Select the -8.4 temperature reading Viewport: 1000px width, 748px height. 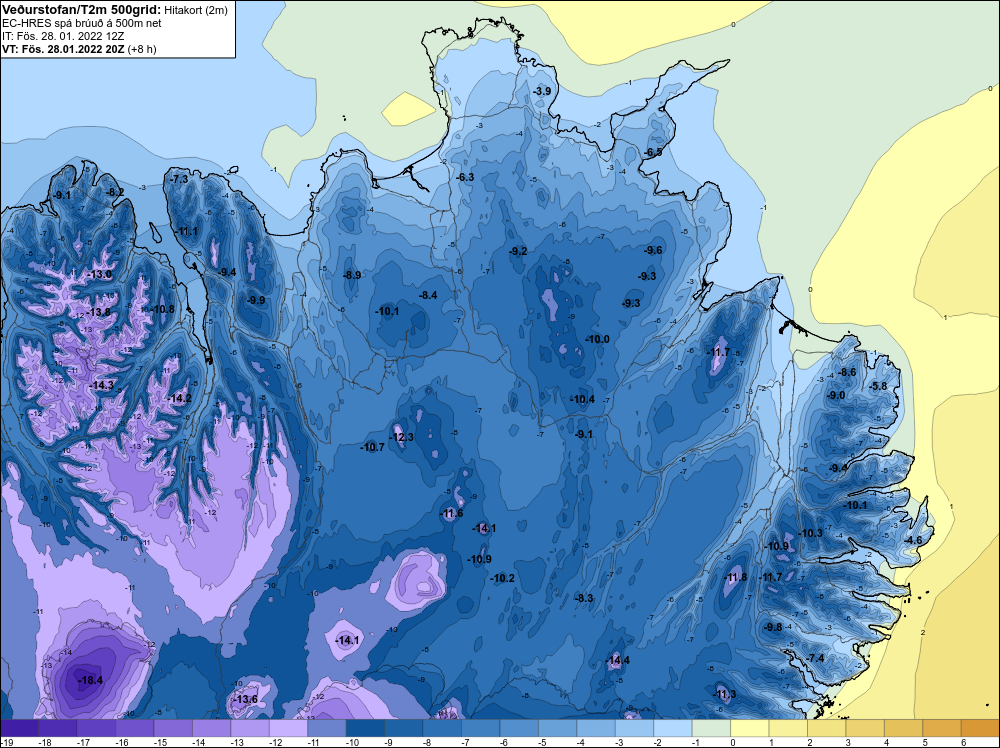[x=428, y=295]
